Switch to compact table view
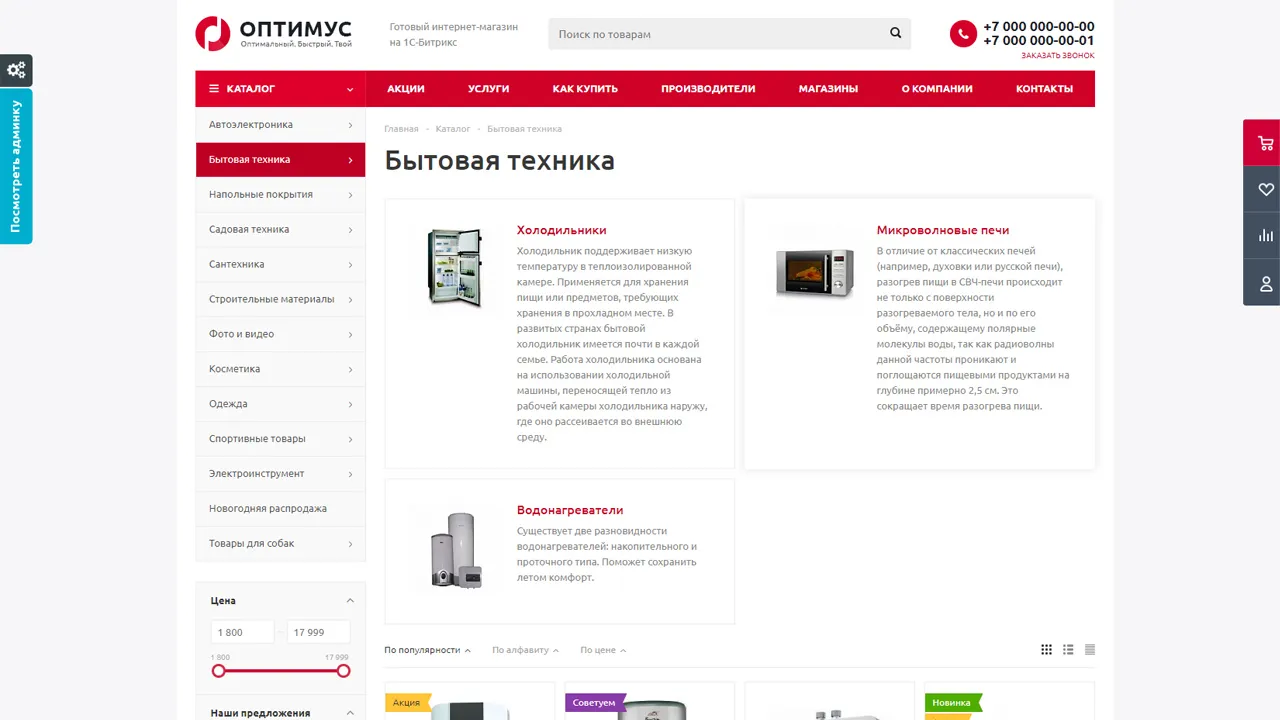The height and width of the screenshot is (720, 1280). tap(1090, 650)
